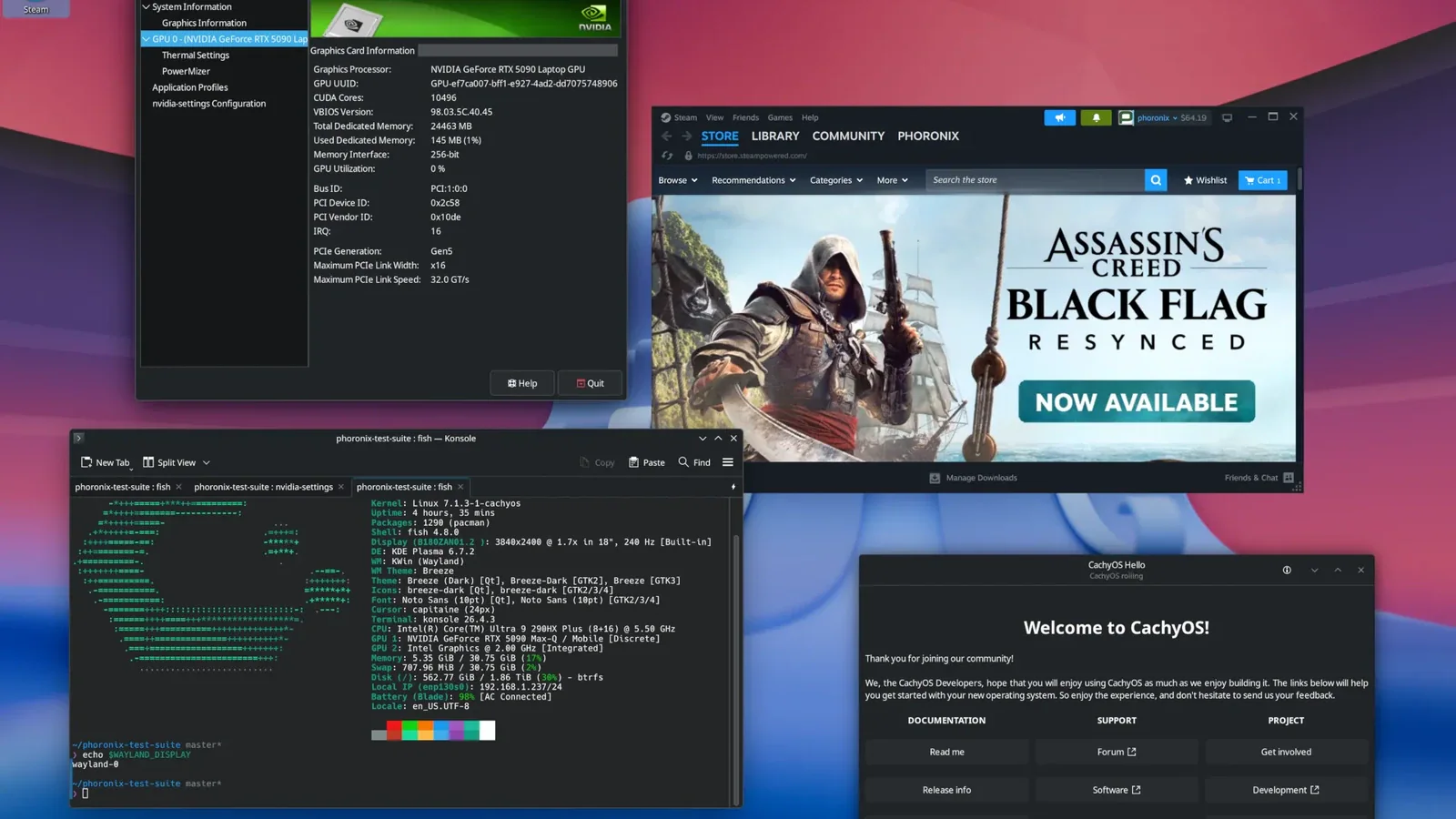Click the phoronix avatar in Steam
The image size is (1456, 819).
pos(1126,117)
